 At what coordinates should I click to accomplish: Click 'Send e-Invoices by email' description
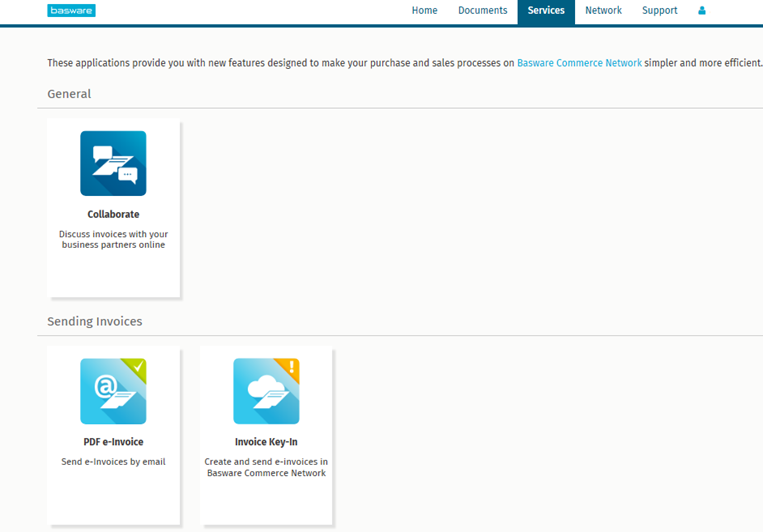click(x=113, y=461)
